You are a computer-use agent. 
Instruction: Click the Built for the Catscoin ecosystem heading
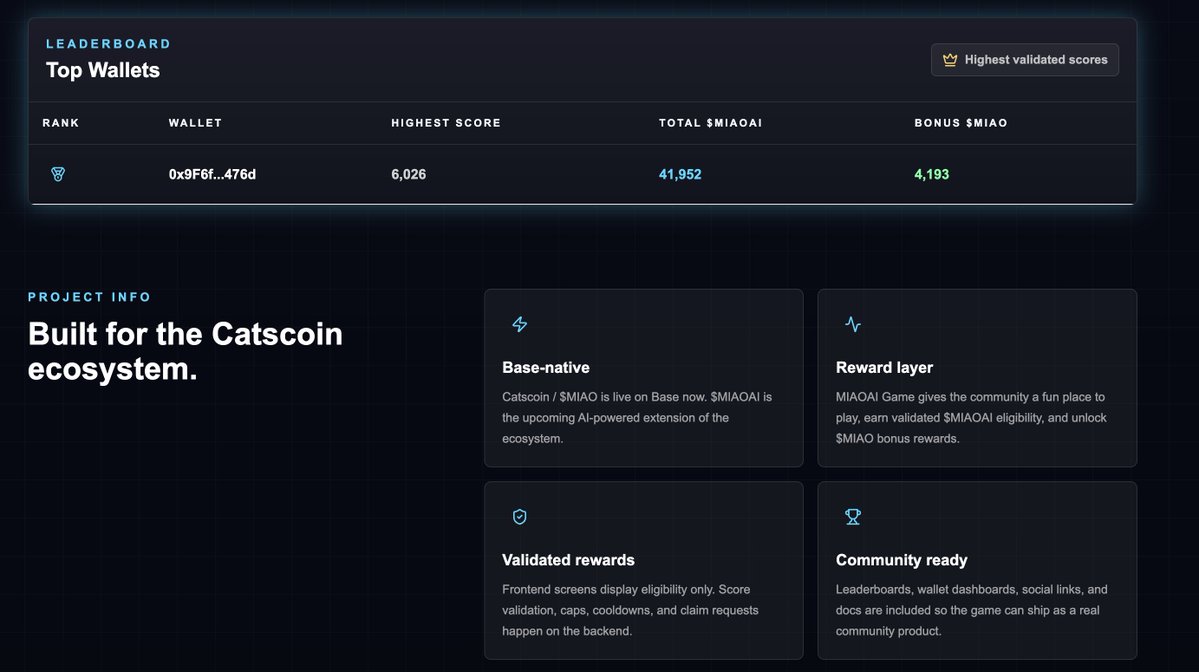(185, 352)
